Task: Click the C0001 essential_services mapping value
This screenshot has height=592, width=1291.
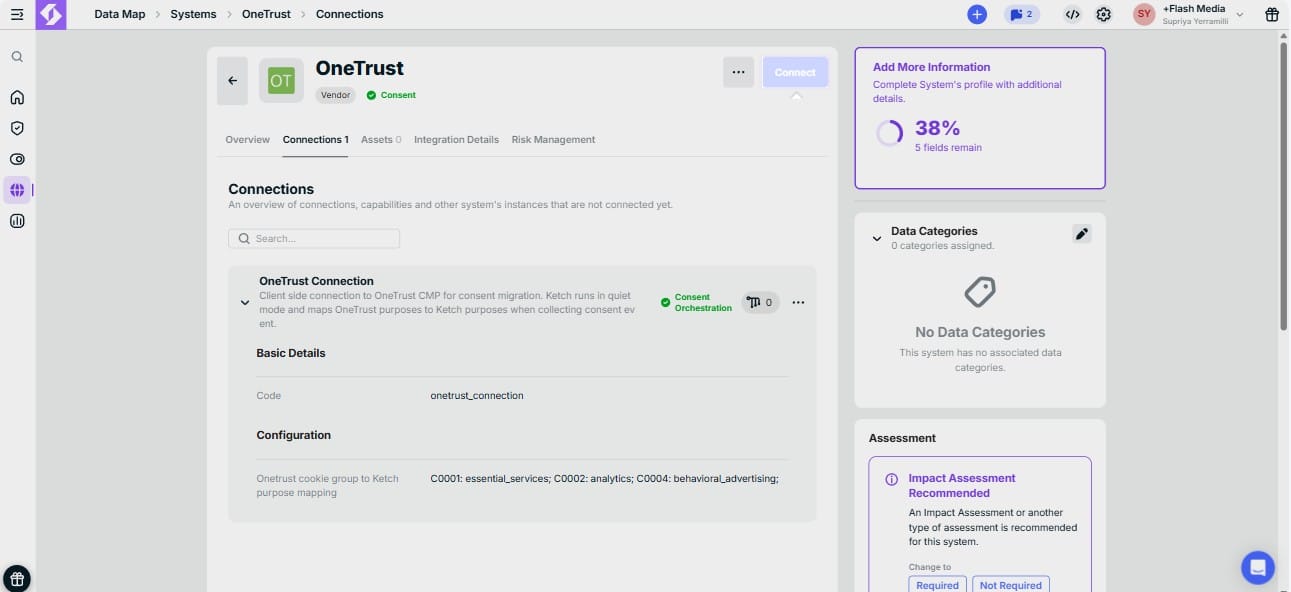Action: [604, 479]
